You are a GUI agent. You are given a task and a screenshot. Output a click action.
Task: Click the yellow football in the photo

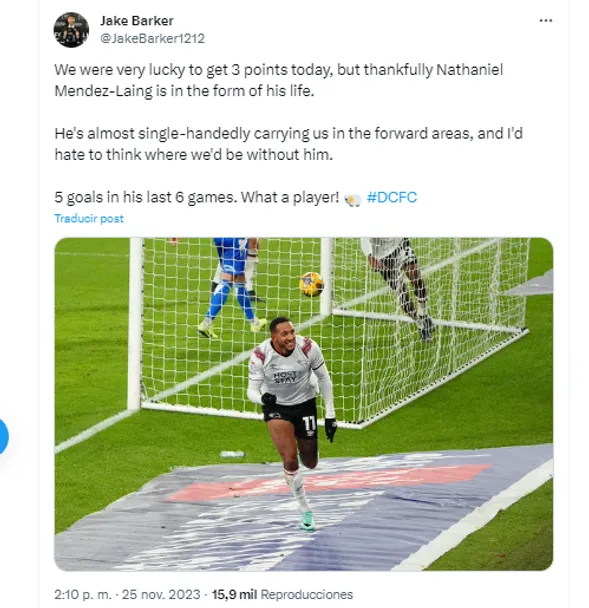point(311,284)
